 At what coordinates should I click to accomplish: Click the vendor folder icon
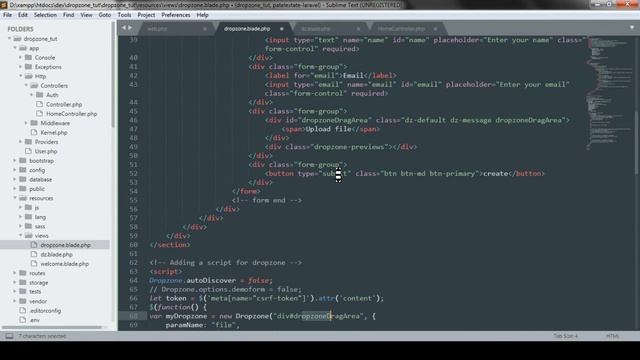22,301
